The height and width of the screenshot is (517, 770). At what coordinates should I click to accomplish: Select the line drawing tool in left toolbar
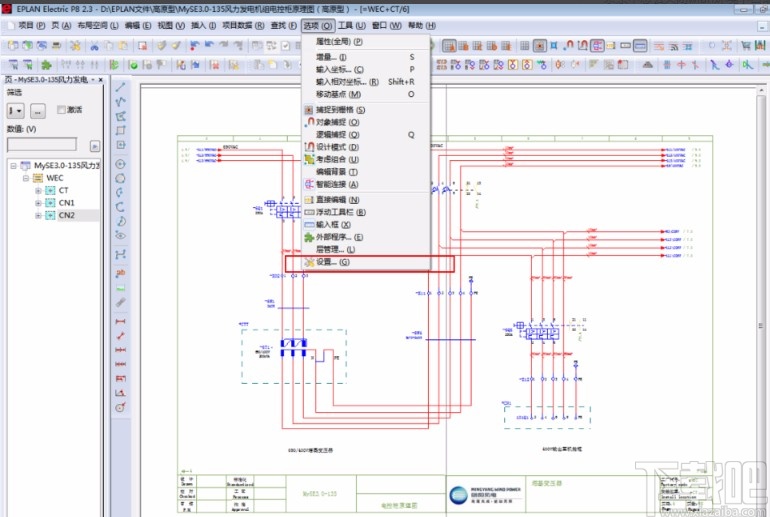point(121,87)
